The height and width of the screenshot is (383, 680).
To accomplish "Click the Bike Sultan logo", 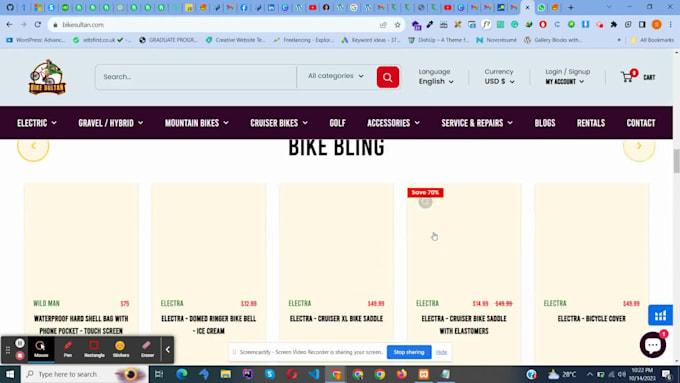I will point(47,77).
